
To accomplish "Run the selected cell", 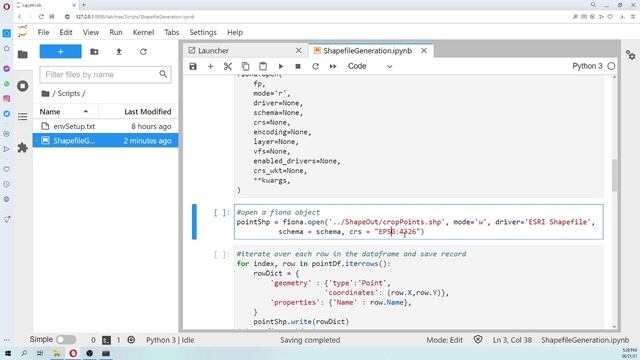I will pyautogui.click(x=281, y=66).
